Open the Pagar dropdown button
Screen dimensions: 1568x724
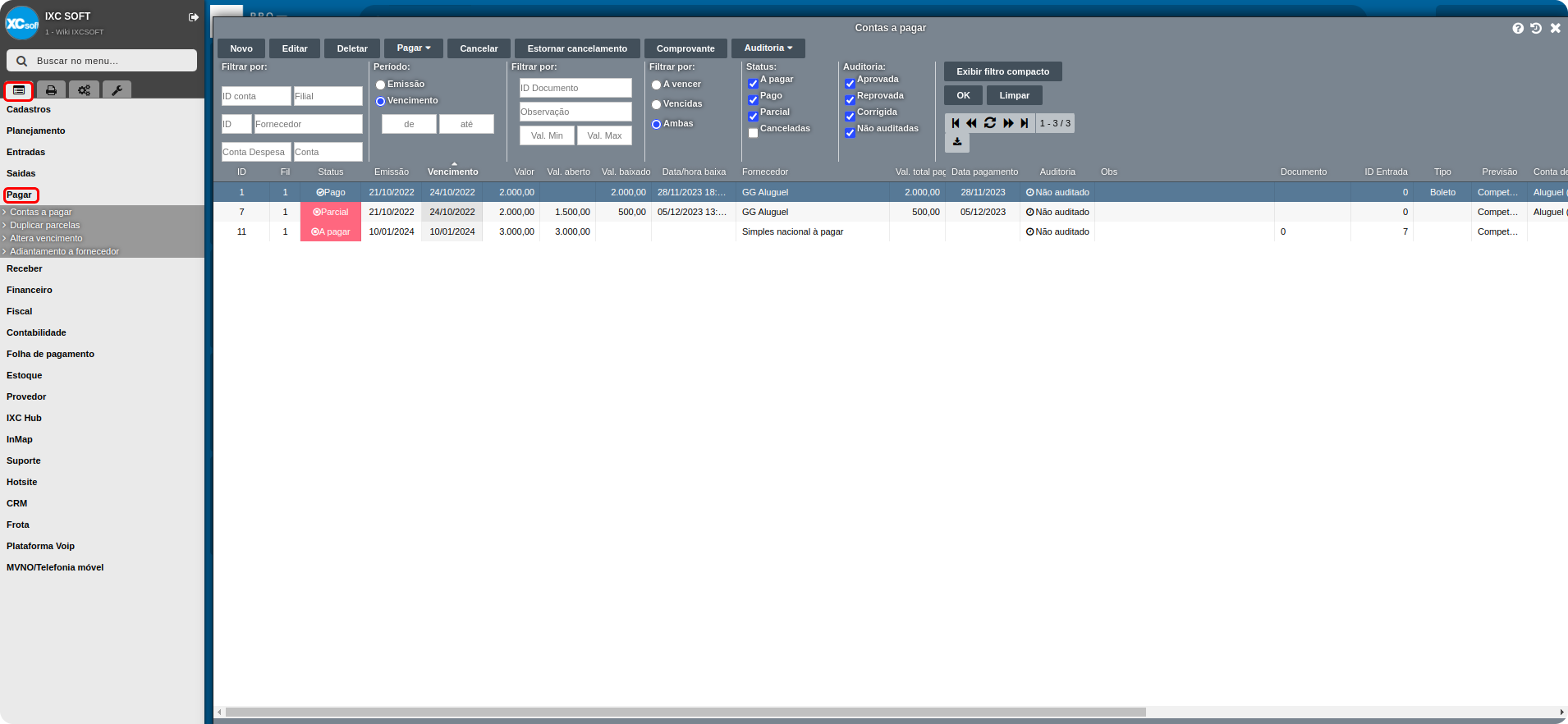414,48
